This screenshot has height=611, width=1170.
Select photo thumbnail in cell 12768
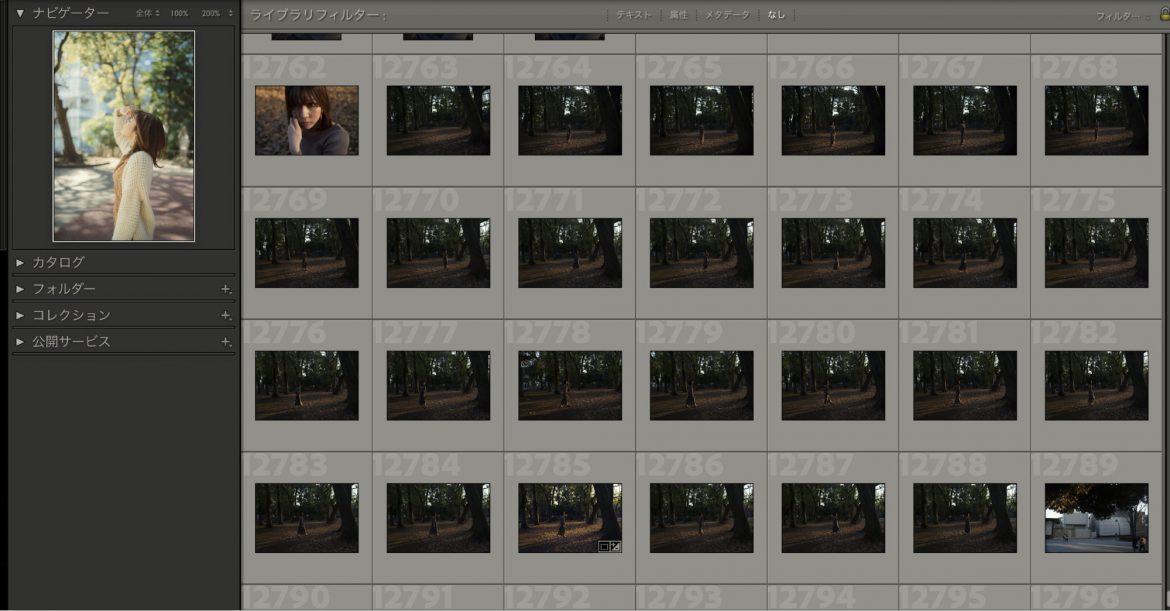[x=1097, y=120]
